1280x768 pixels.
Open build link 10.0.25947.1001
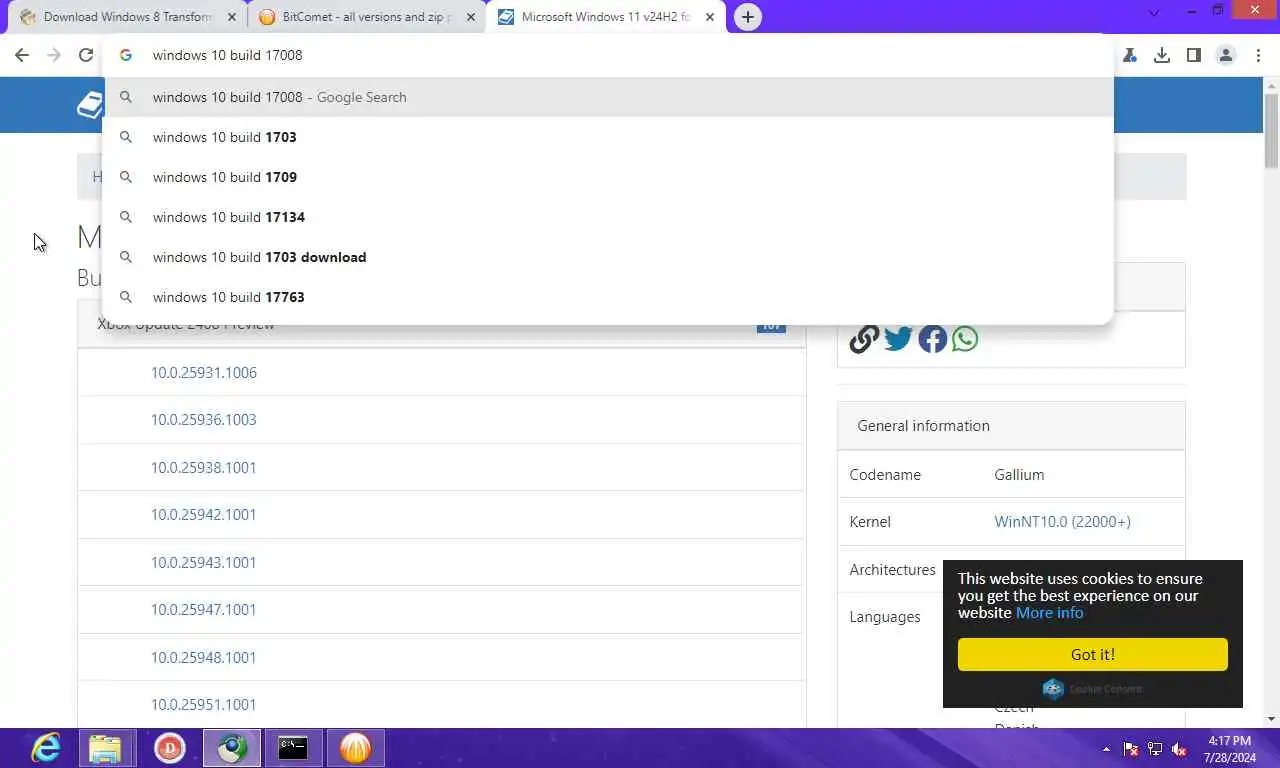pyautogui.click(x=204, y=609)
